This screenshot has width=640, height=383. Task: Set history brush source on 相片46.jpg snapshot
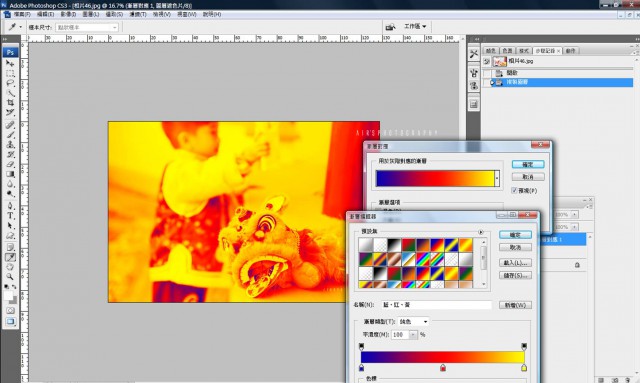coord(487,61)
